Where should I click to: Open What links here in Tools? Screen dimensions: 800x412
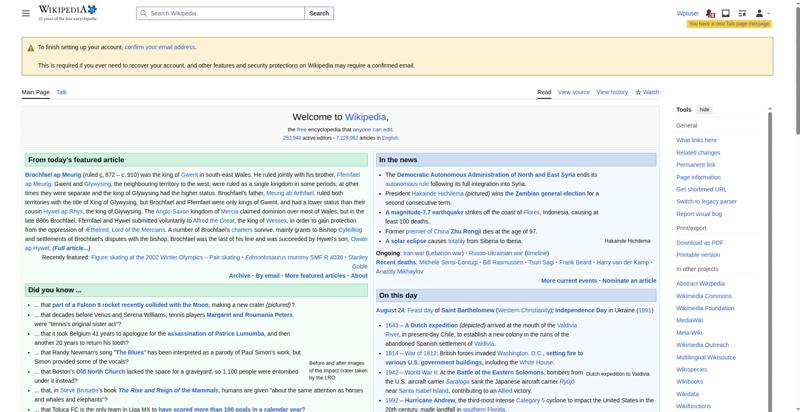(696, 140)
